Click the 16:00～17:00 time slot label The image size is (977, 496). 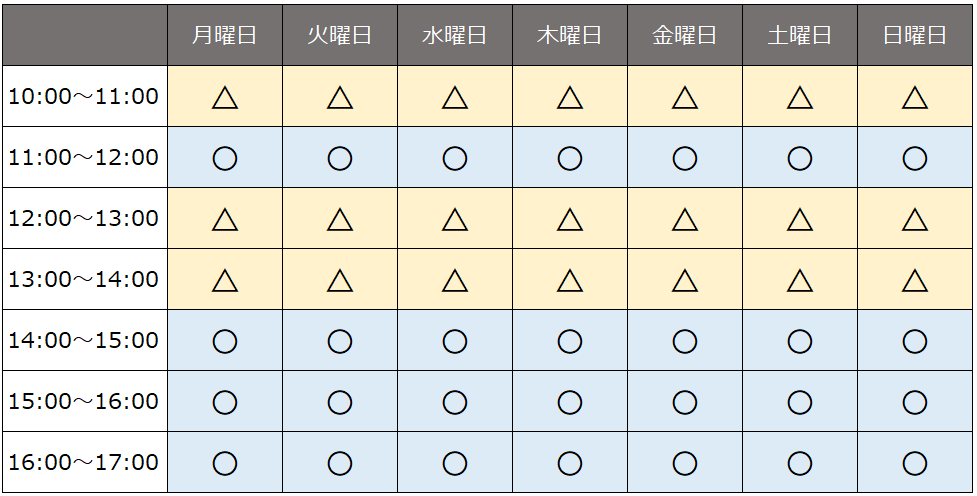coord(84,463)
